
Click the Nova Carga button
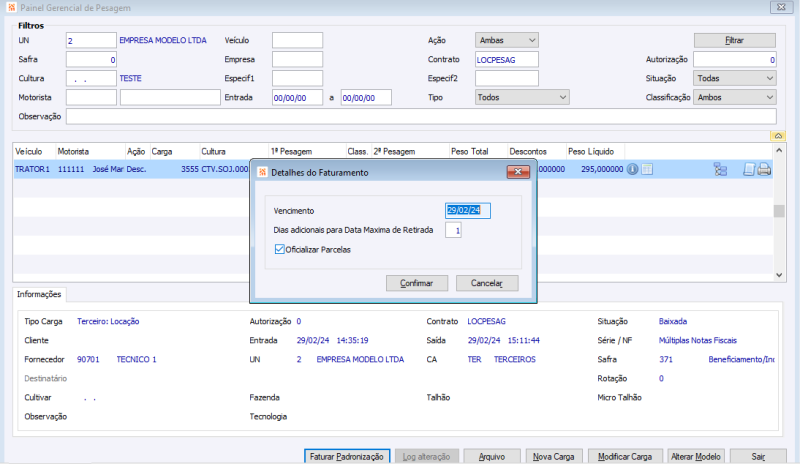(x=554, y=456)
